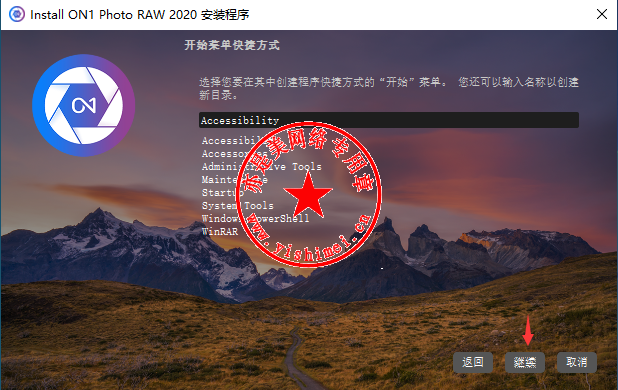Select the Maintenance folder in list

click(x=235, y=179)
